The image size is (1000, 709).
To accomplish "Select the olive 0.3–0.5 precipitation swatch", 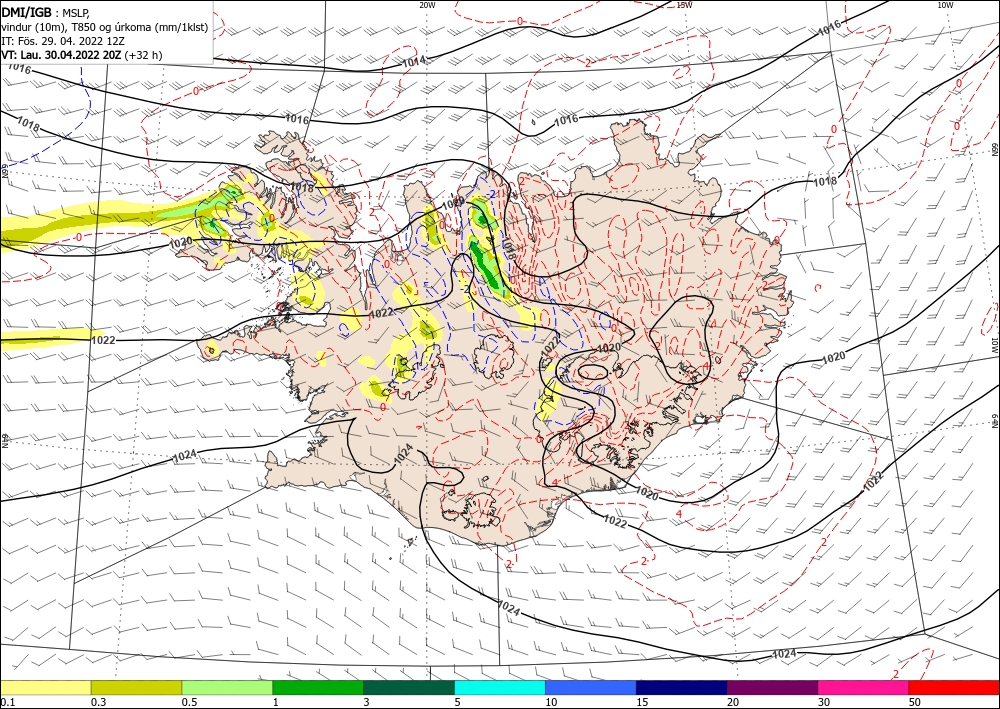I will click(136, 687).
